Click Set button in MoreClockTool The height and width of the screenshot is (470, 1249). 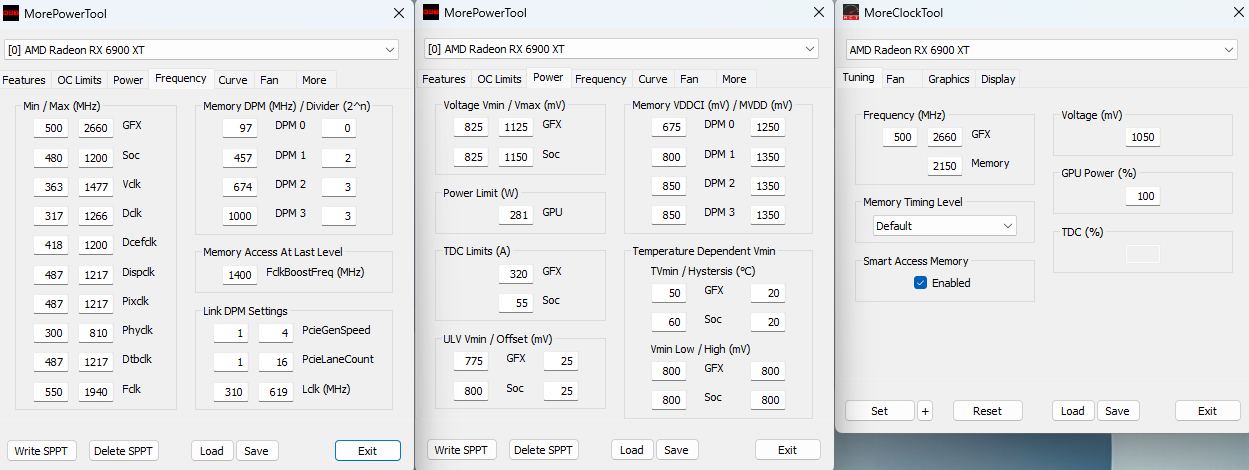[x=879, y=411]
